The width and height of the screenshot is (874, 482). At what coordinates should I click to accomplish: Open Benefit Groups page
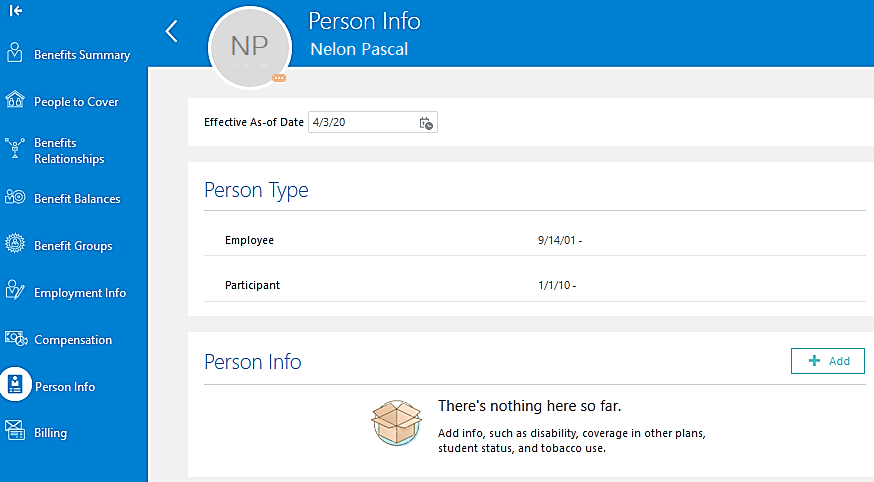(73, 246)
